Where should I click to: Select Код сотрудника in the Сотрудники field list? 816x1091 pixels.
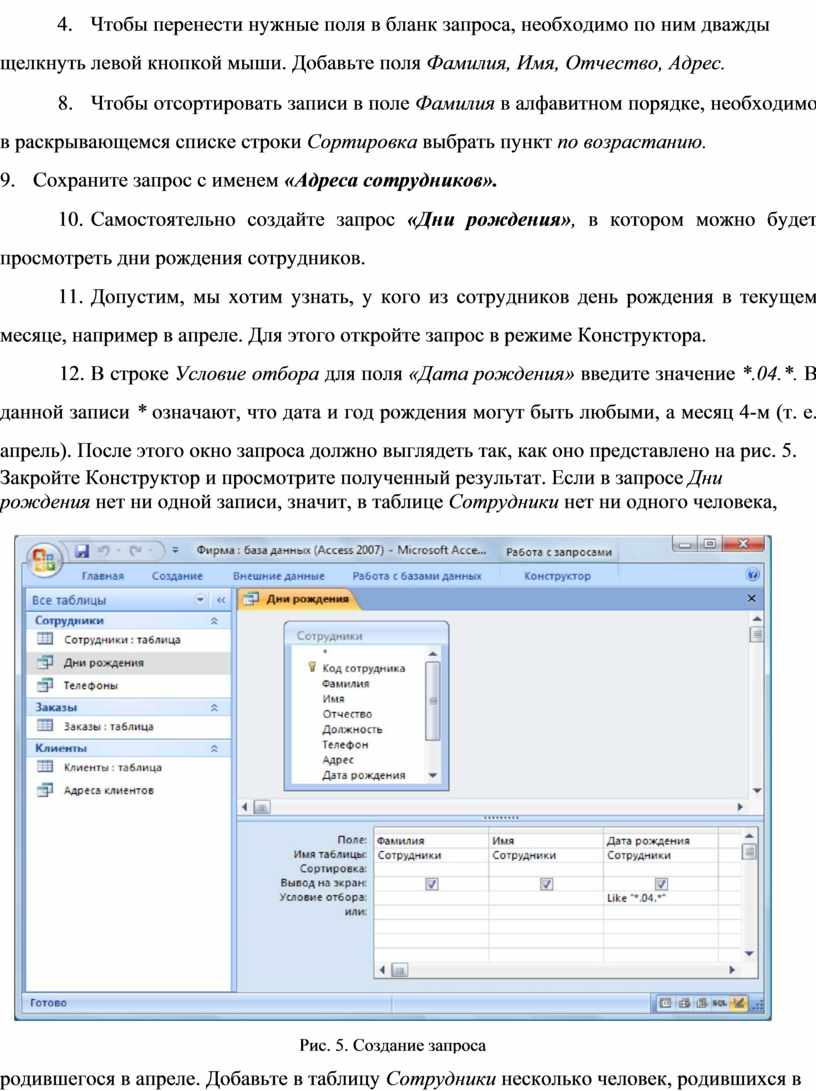coord(363,668)
